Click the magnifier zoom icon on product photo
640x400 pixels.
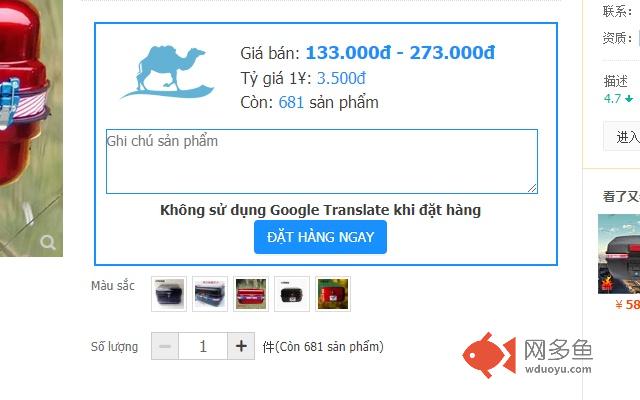click(48, 242)
